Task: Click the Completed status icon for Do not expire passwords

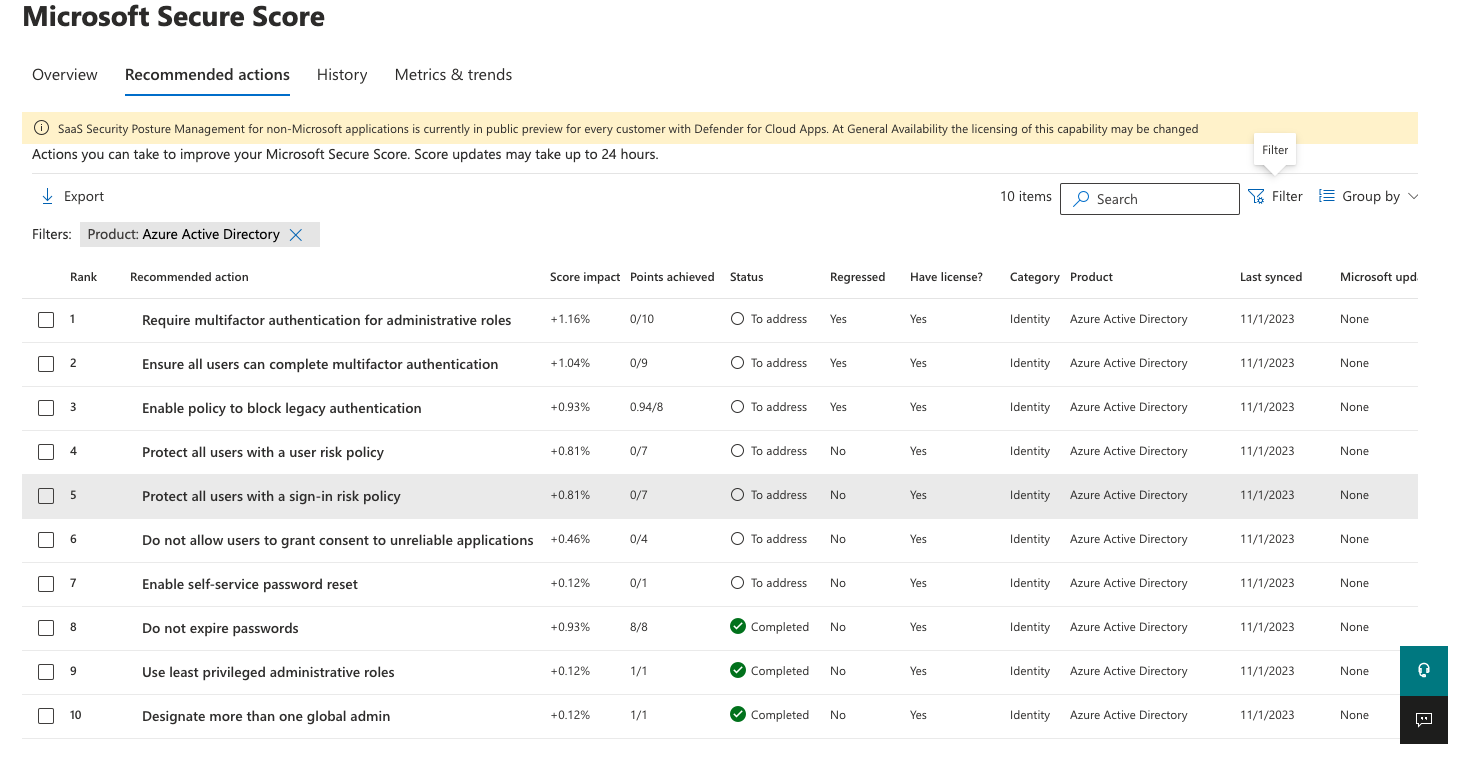Action: coord(738,626)
